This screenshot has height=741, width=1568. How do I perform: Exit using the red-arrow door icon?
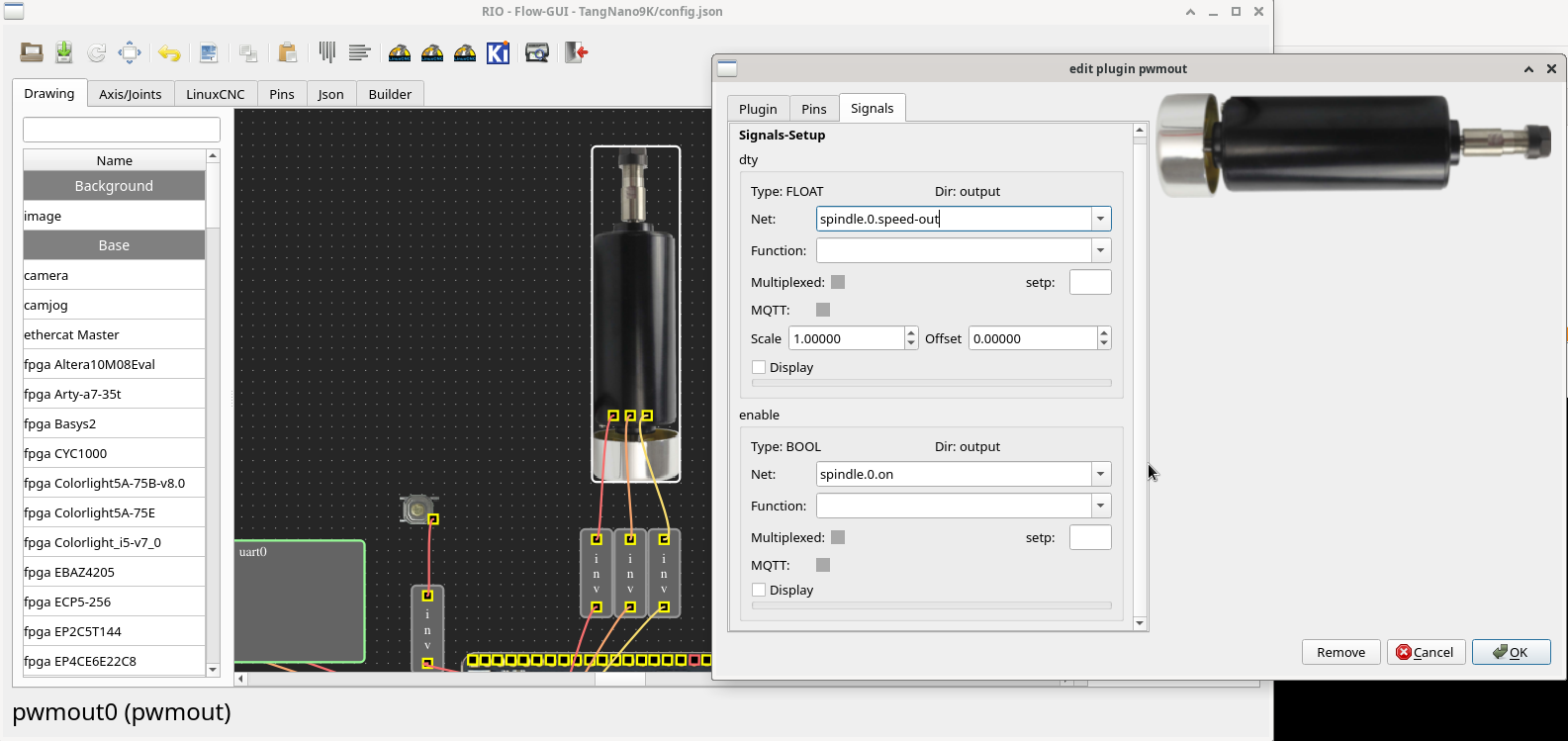(577, 52)
